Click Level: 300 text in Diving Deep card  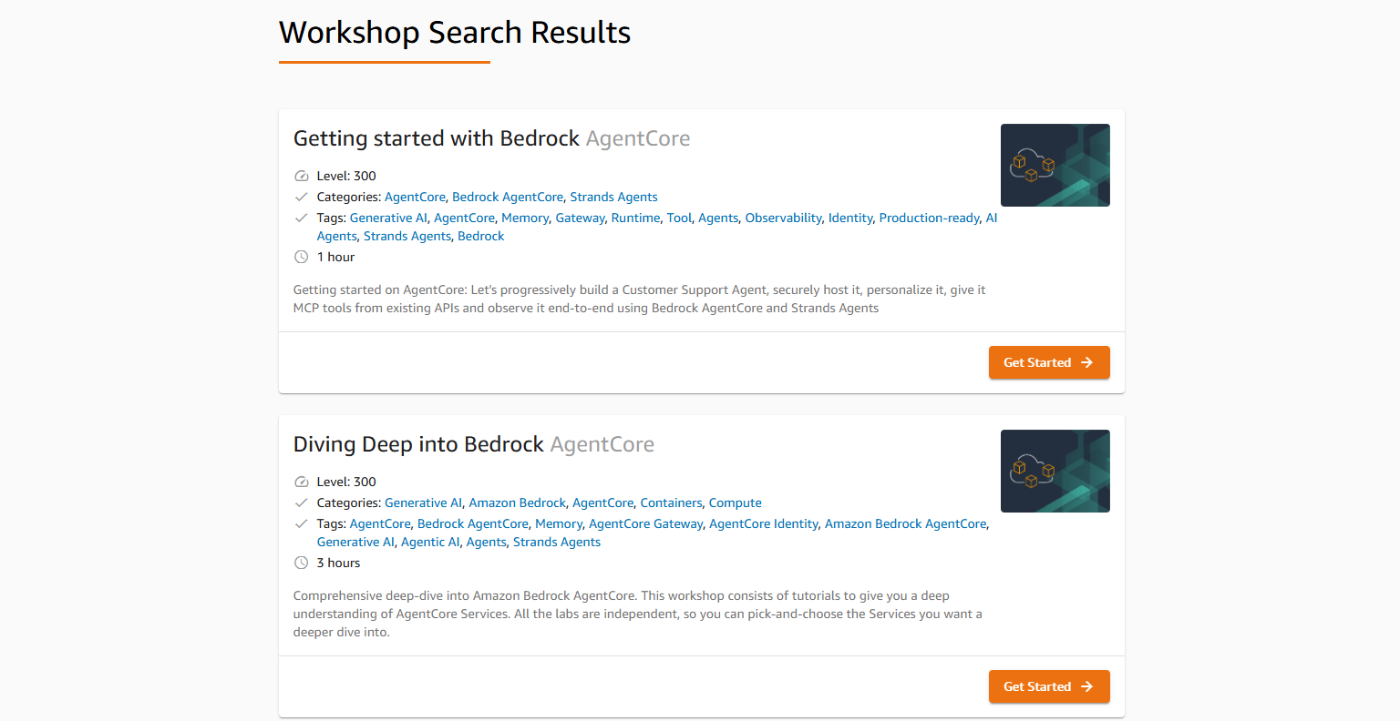[x=347, y=482]
